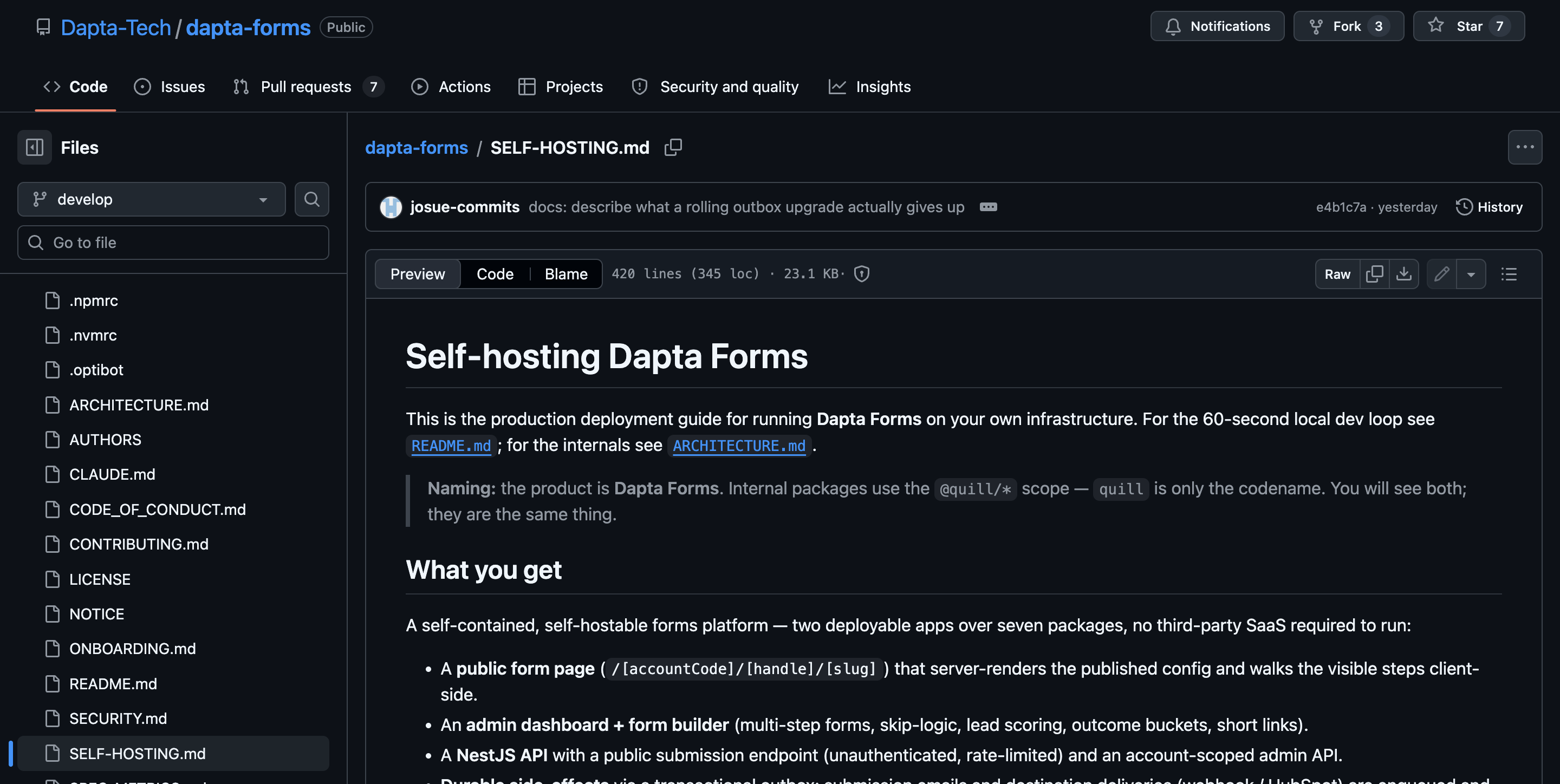The height and width of the screenshot is (784, 1560).
Task: Click the Notifications bell button
Action: [x=1217, y=26]
